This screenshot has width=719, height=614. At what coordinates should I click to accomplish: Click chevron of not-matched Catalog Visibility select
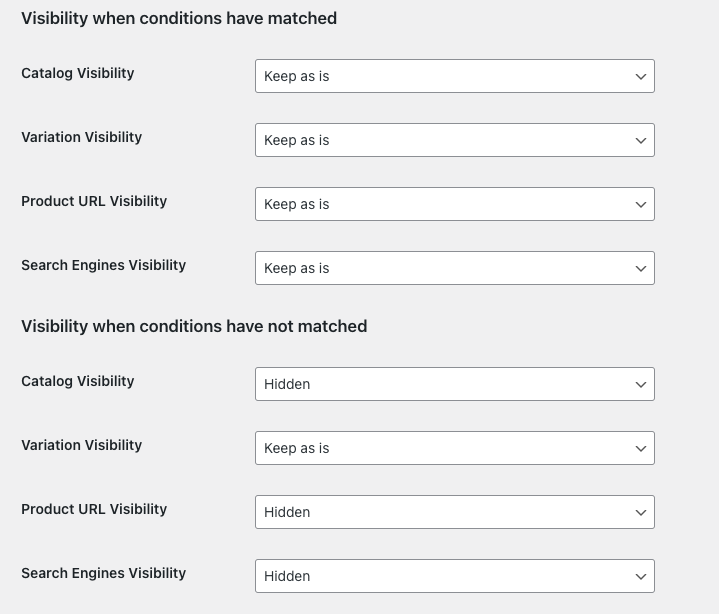point(641,384)
